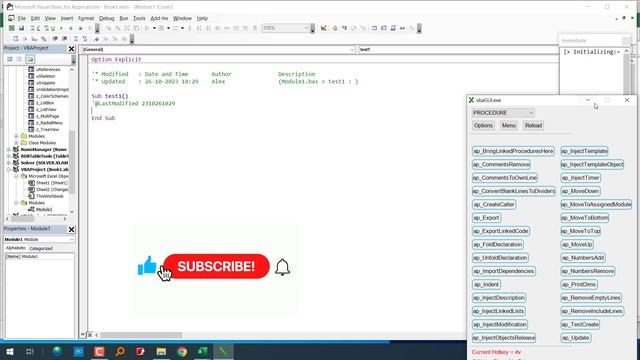This screenshot has height=360, width=640.
Task: Click the Immediate window vertical scrollbar
Action: pyautogui.click(x=627, y=73)
